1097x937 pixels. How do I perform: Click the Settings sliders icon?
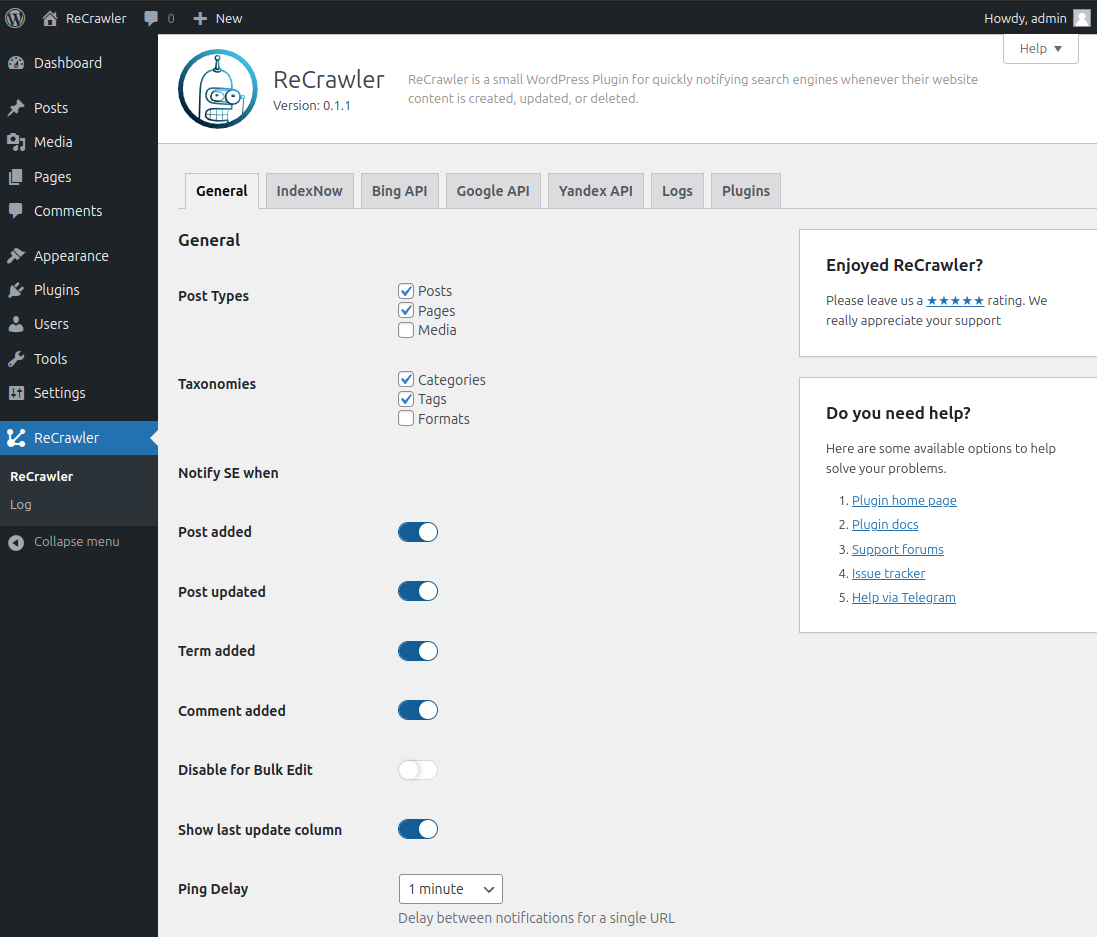click(16, 393)
